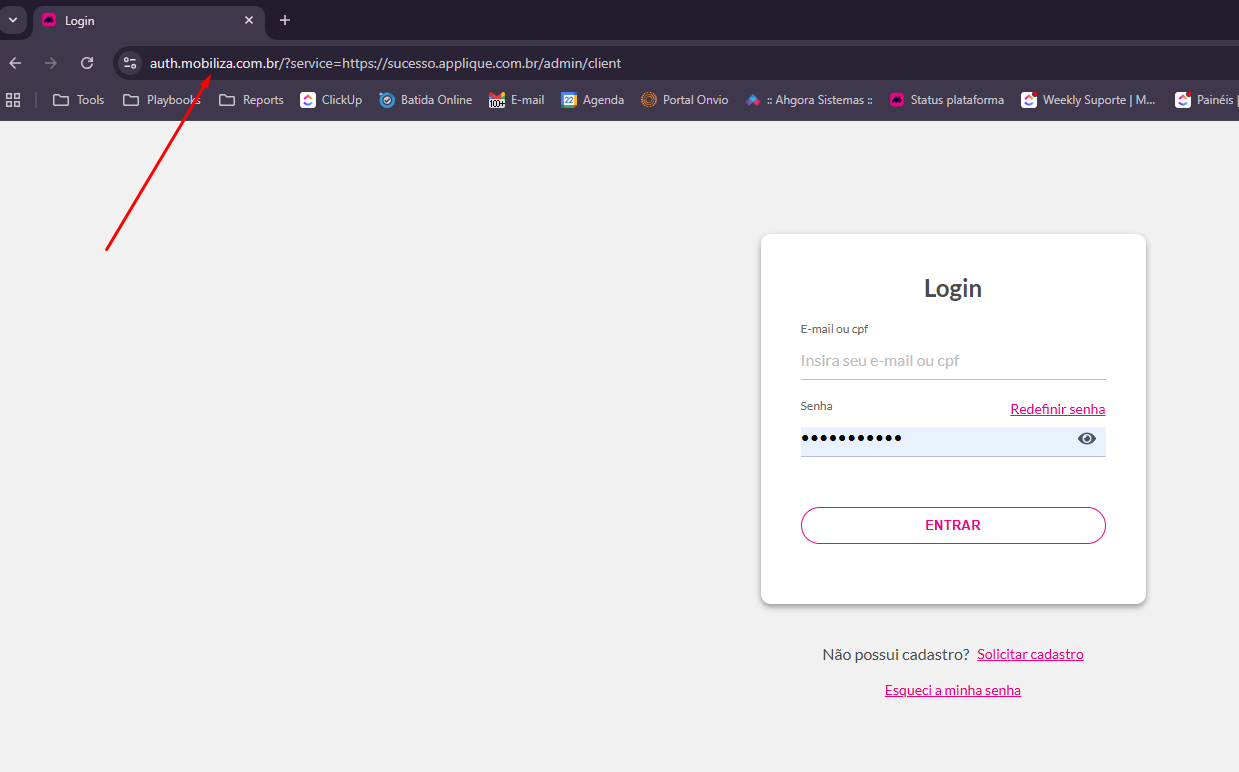Open the apps grid icon in bookmarks bar
The width and height of the screenshot is (1239, 772).
[13, 100]
